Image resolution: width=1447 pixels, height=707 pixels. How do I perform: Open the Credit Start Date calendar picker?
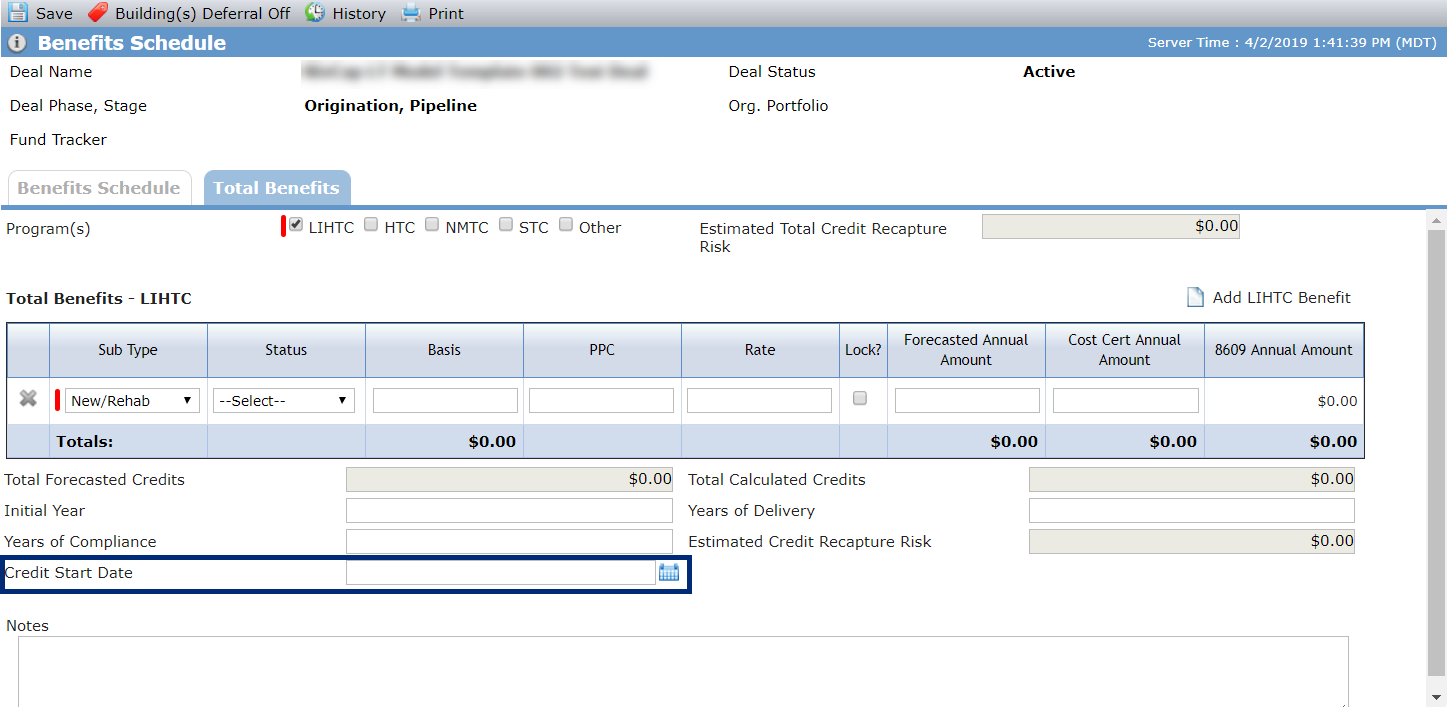point(669,572)
